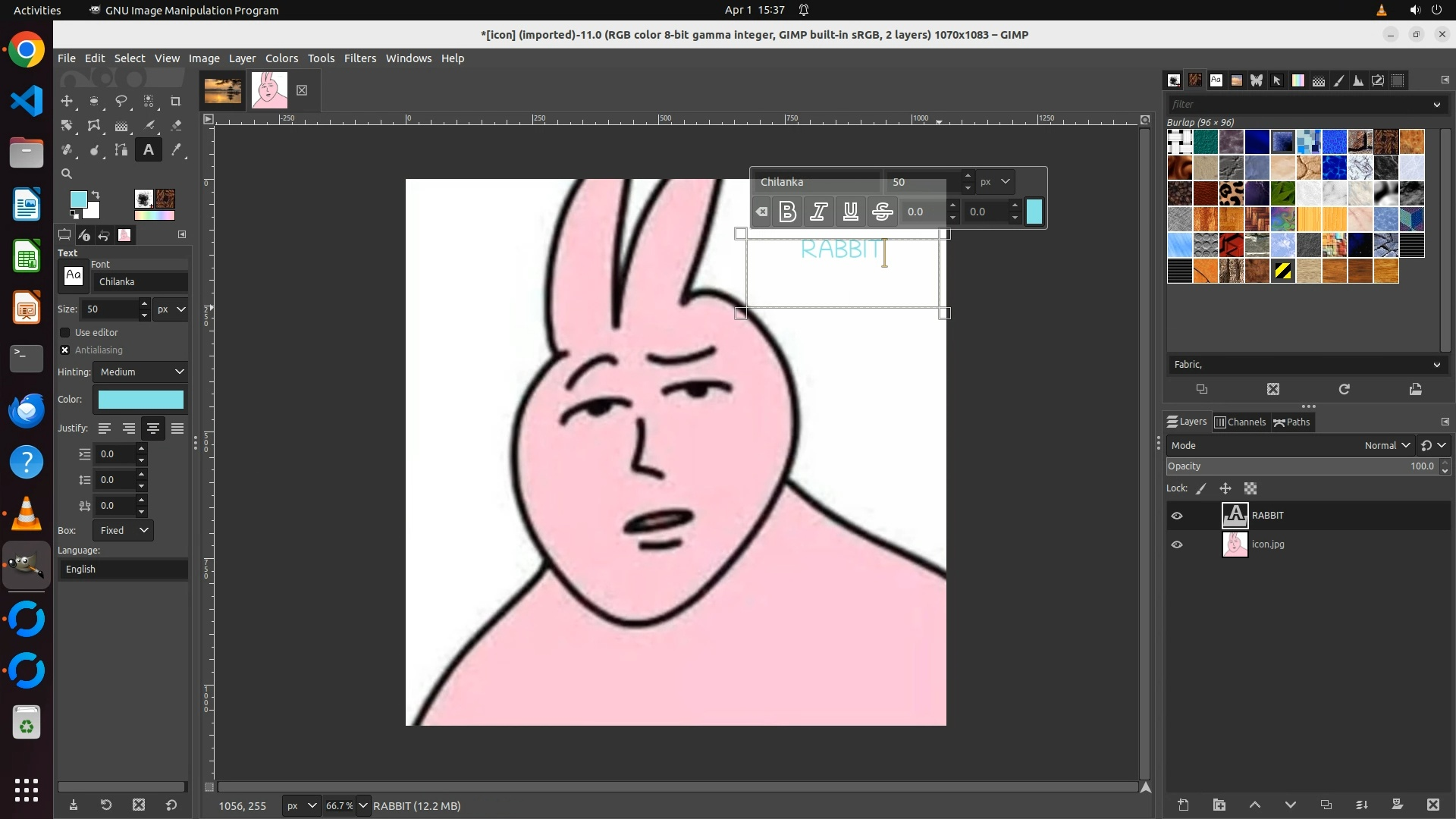Select the Free Select lasso tool

coord(121,101)
